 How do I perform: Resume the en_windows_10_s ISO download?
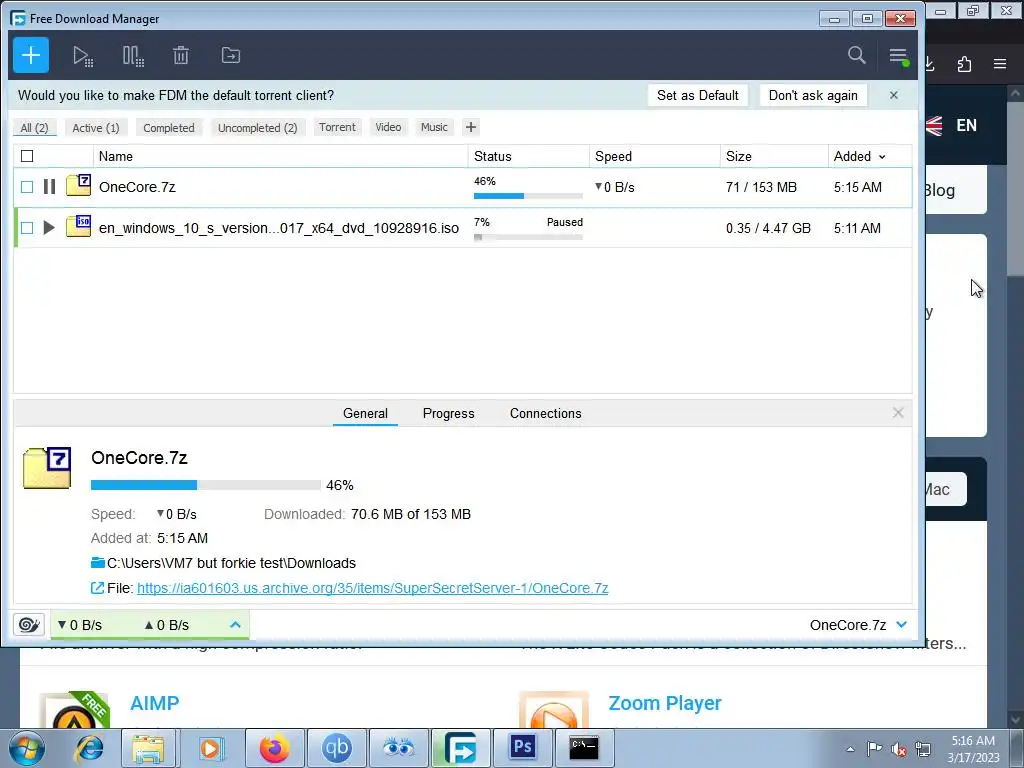(49, 228)
